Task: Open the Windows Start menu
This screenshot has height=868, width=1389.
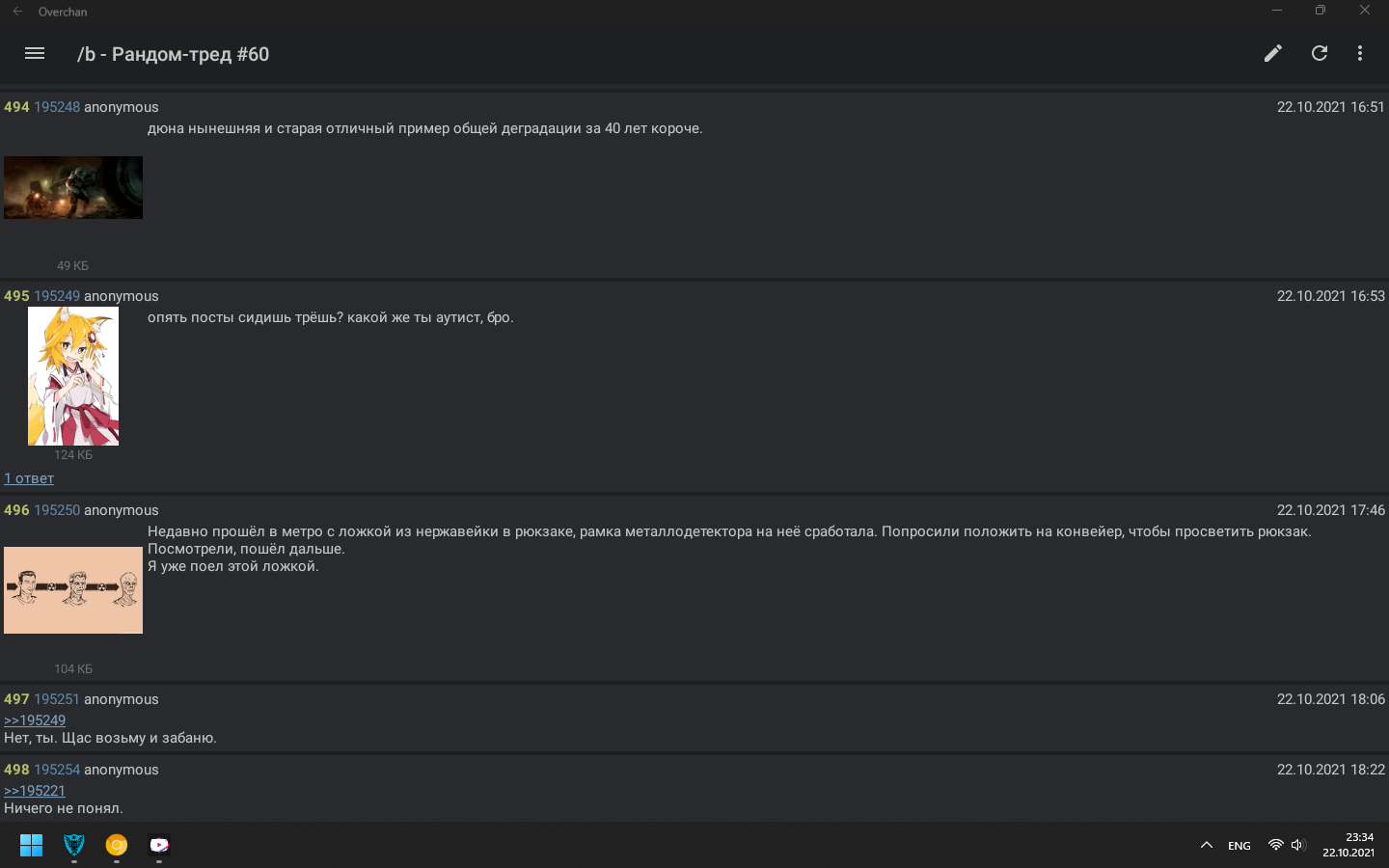Action: pos(32,846)
